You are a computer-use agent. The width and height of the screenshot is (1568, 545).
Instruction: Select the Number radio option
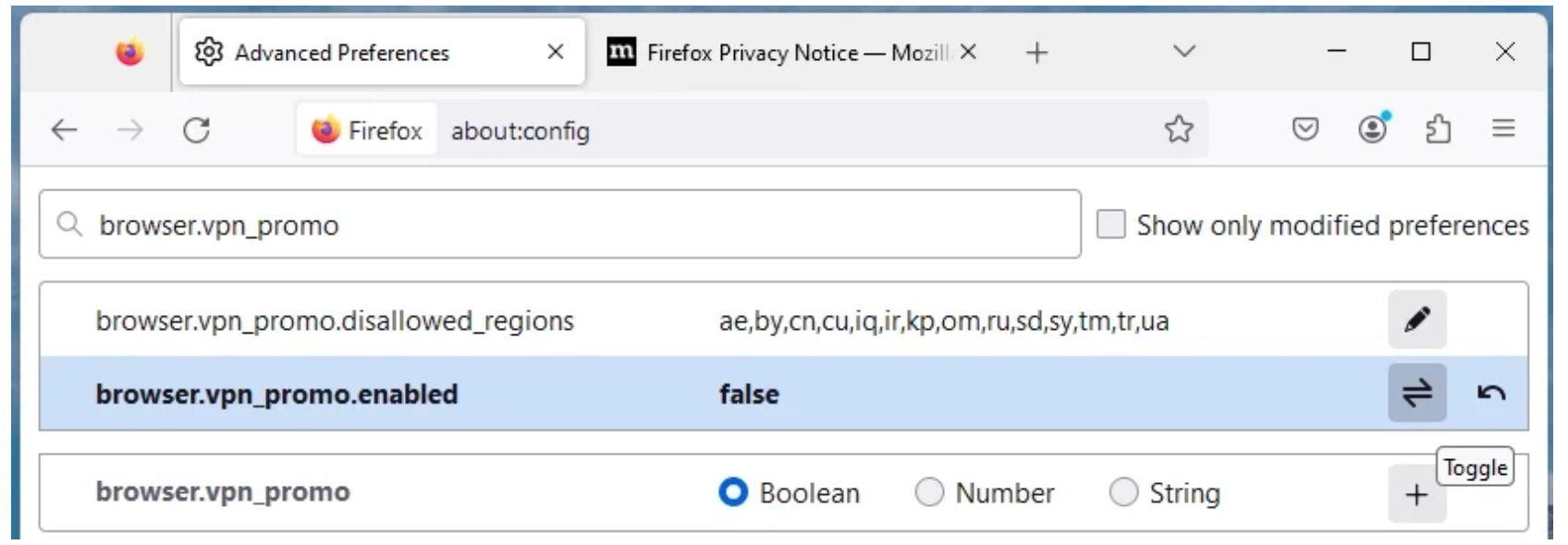coord(929,492)
